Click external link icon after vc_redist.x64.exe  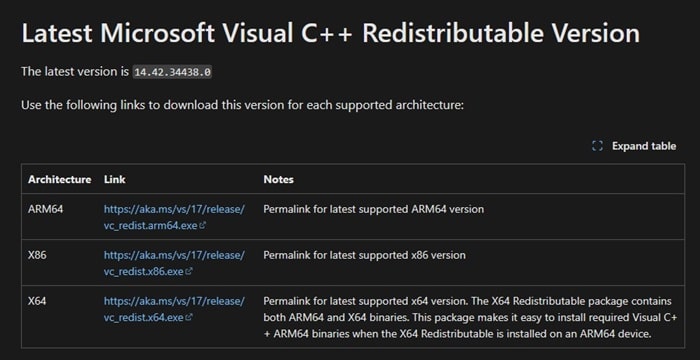click(x=189, y=318)
